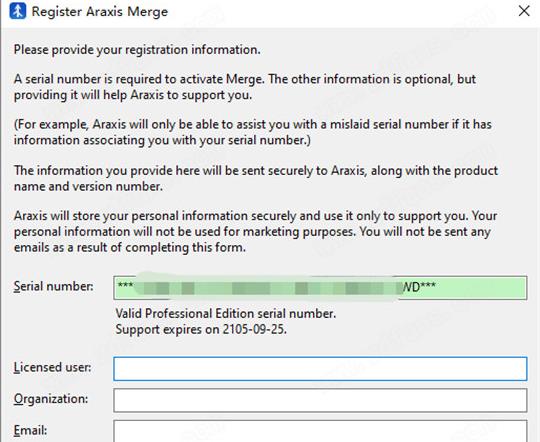This screenshot has height=442, width=540.
Task: Click 'Valid Professional Edition serial number' message
Action: point(226,313)
